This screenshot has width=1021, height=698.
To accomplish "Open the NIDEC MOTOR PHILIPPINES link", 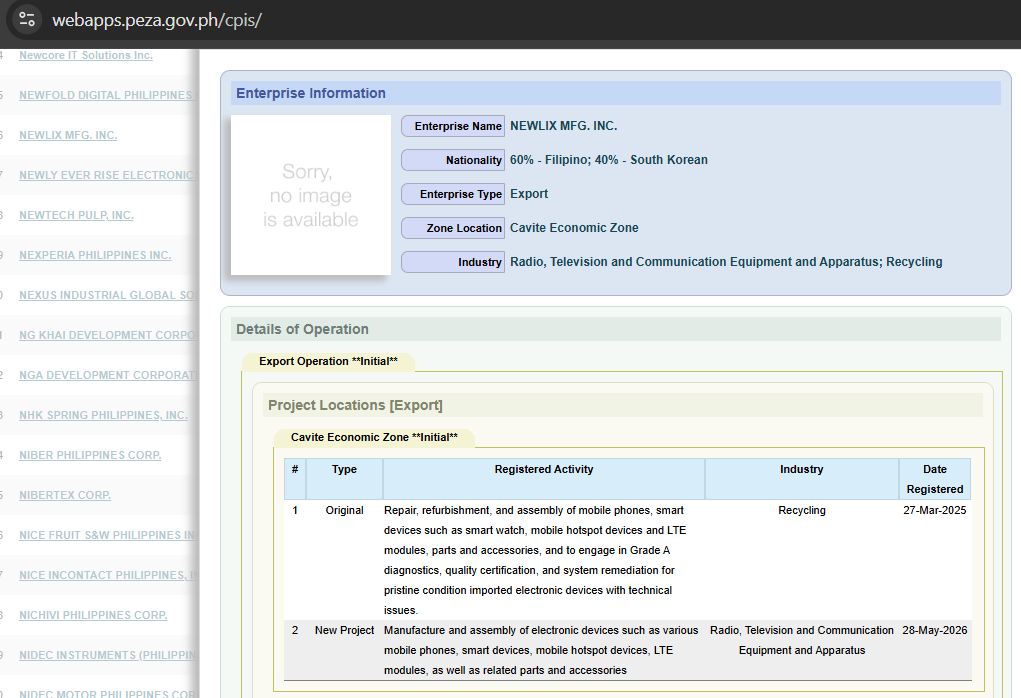I will [107, 694].
